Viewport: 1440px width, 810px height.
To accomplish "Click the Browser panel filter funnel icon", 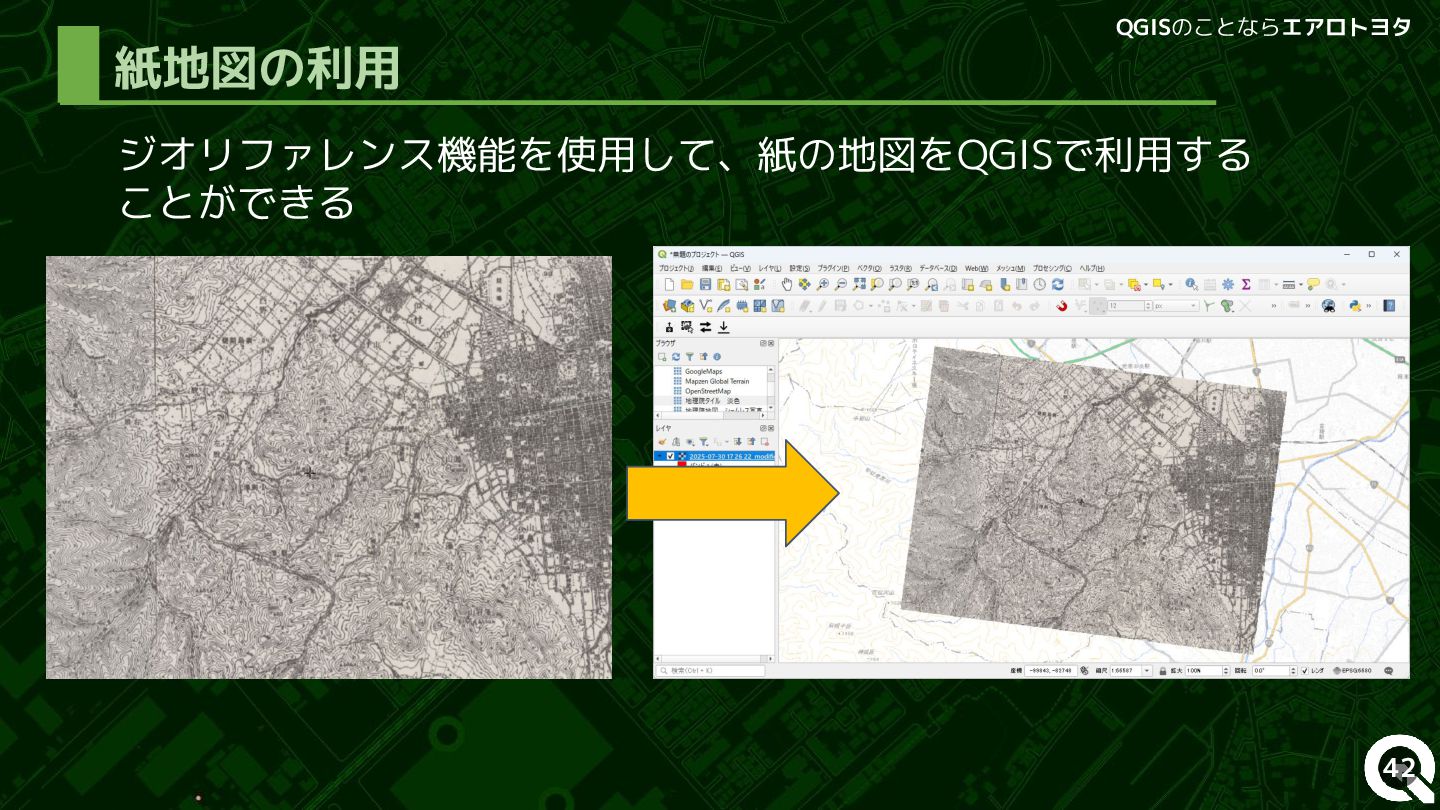I will click(x=689, y=357).
